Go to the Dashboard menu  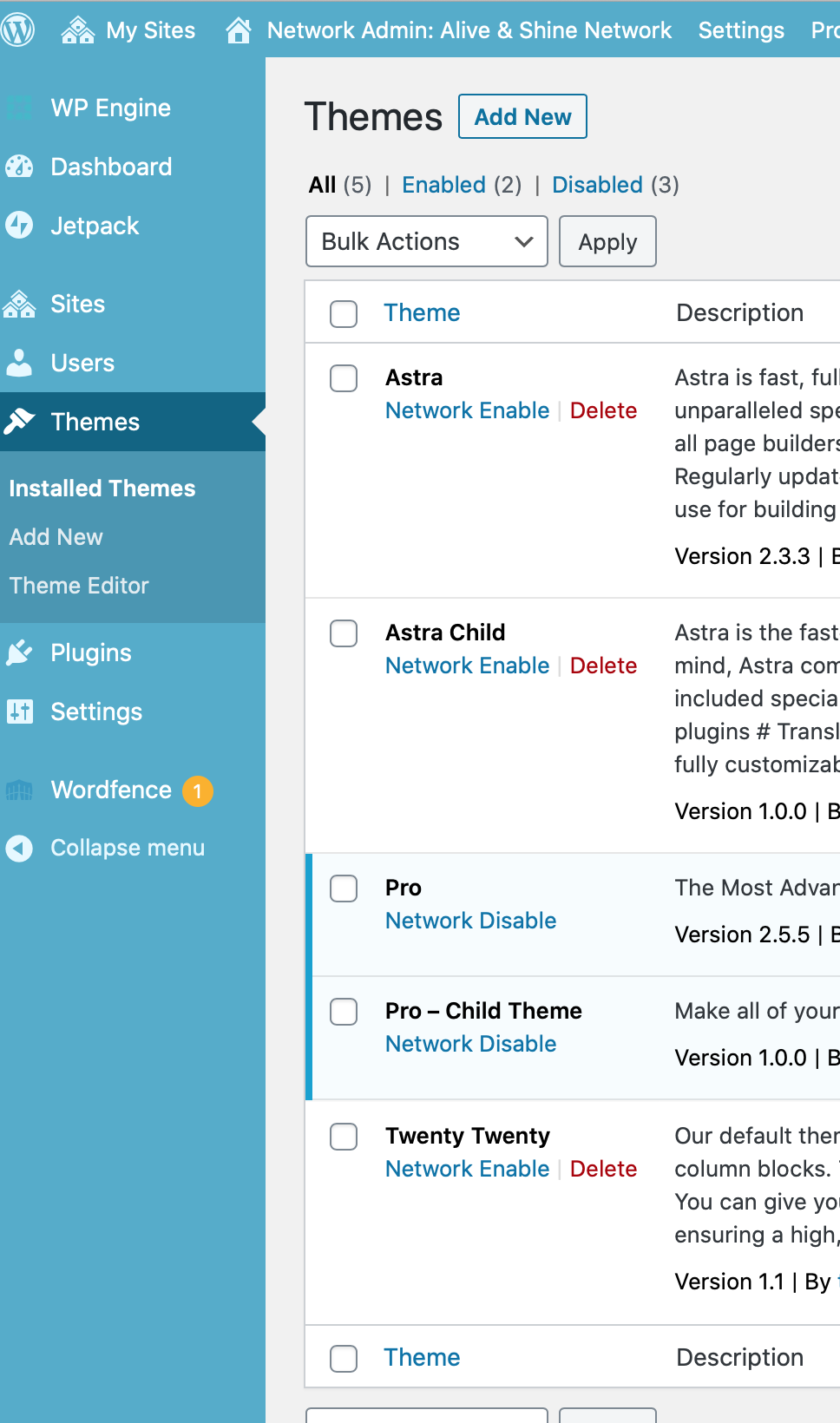click(x=111, y=167)
